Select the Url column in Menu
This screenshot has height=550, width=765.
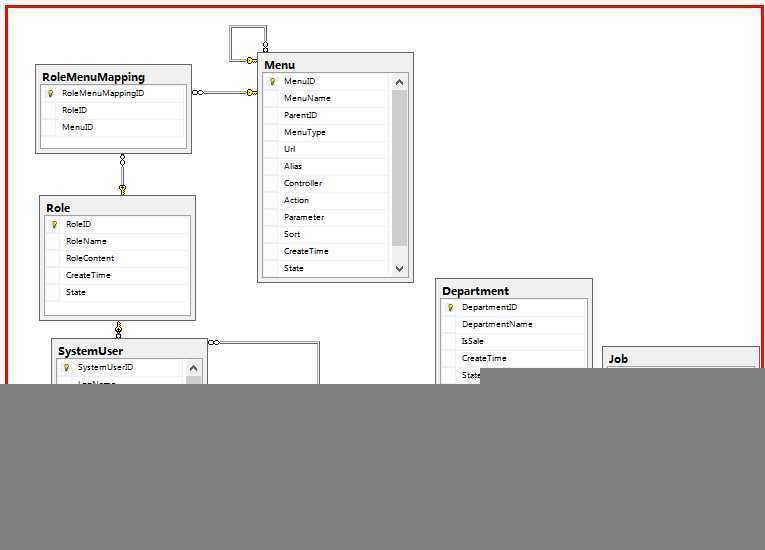click(326, 149)
